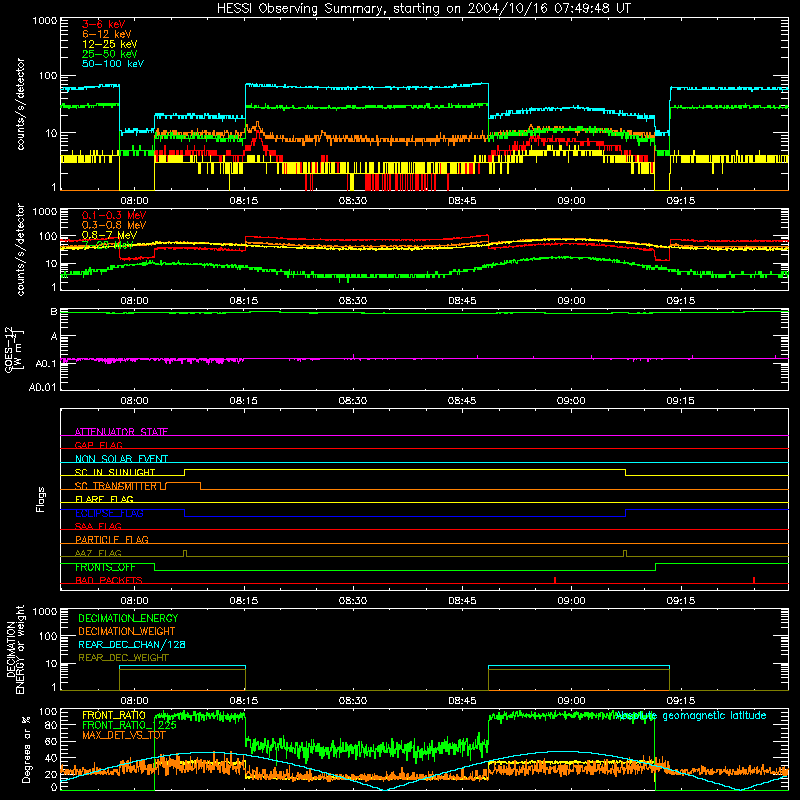The height and width of the screenshot is (800, 800).
Task: Click the BAD_PACKETS red spike before 09:00
Action: tap(555, 580)
